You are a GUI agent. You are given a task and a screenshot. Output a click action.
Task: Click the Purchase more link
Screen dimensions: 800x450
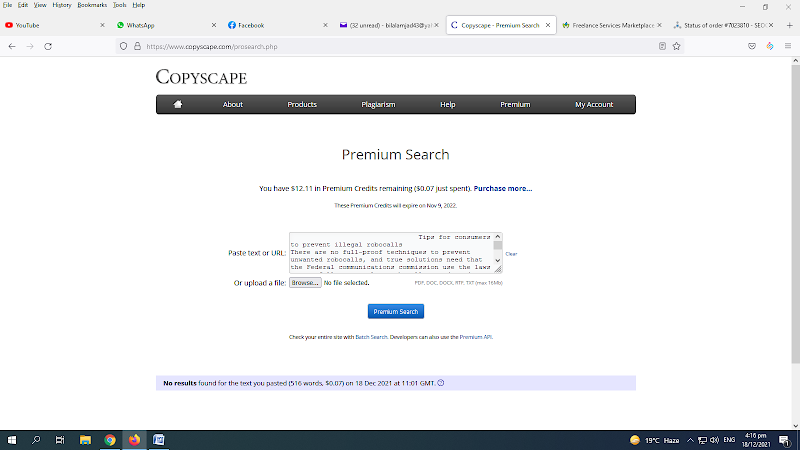coord(503,188)
